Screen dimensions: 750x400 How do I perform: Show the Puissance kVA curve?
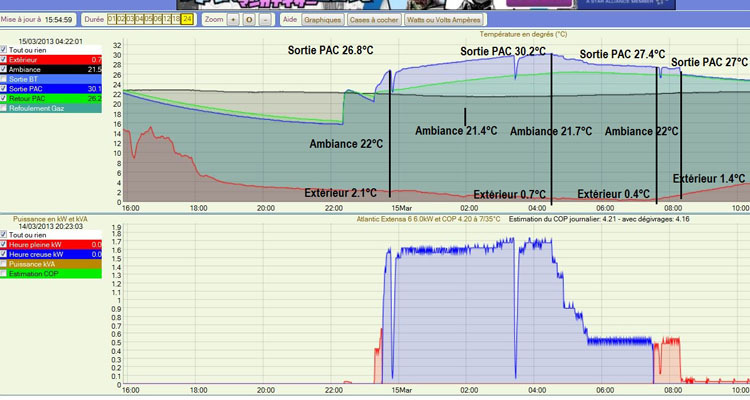pyautogui.click(x=5, y=263)
